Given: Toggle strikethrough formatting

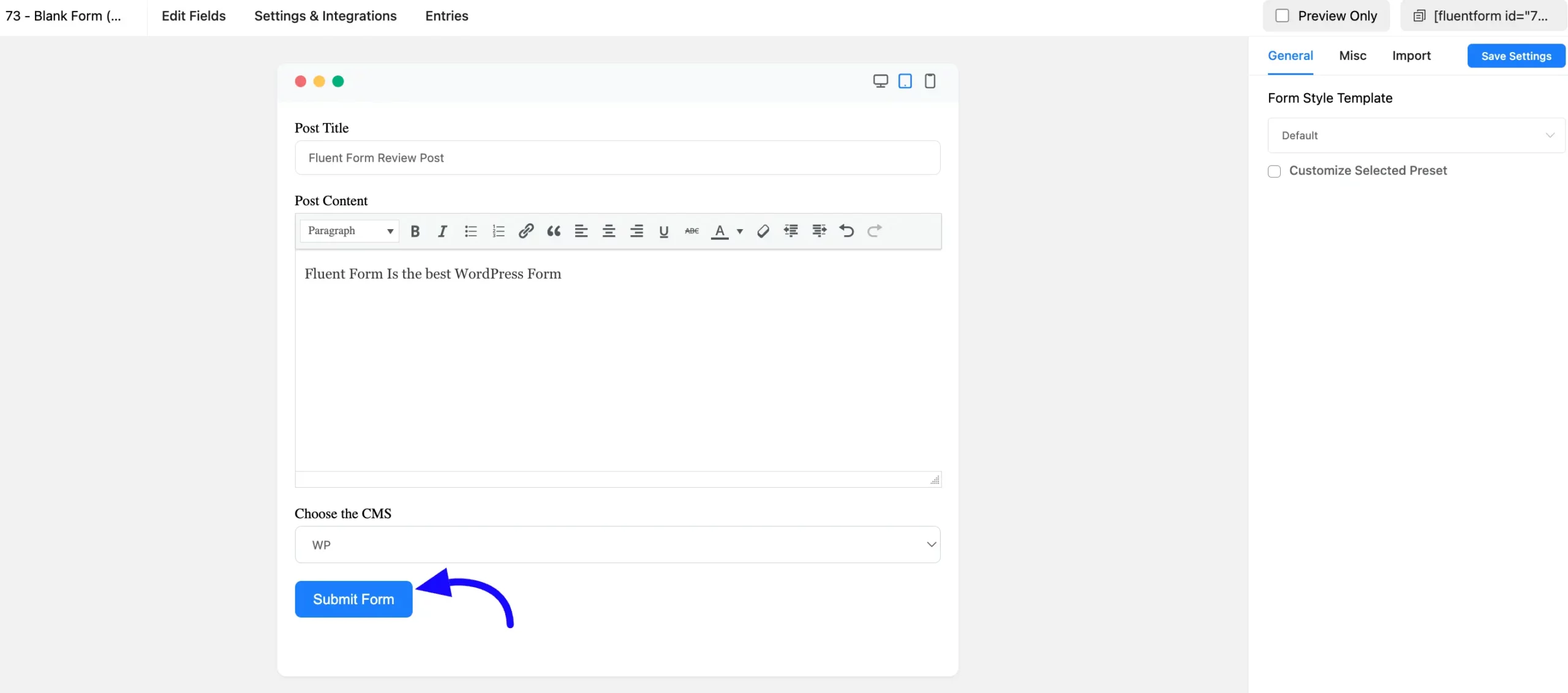Looking at the screenshot, I should coord(692,231).
